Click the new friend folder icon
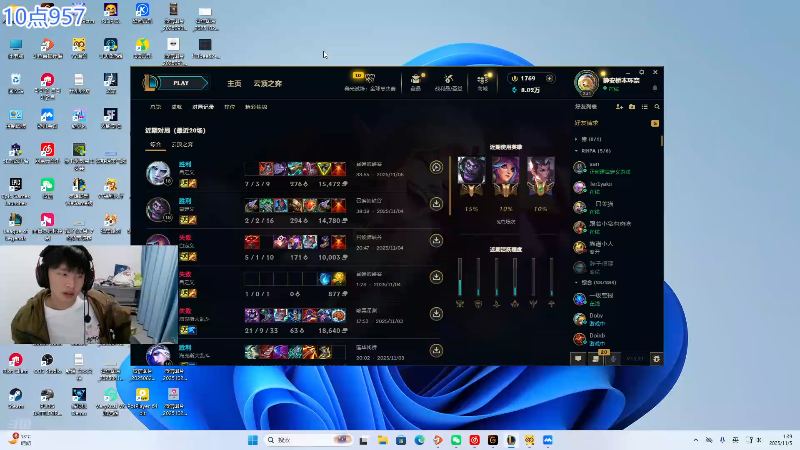This screenshot has height=450, width=800. click(632, 107)
